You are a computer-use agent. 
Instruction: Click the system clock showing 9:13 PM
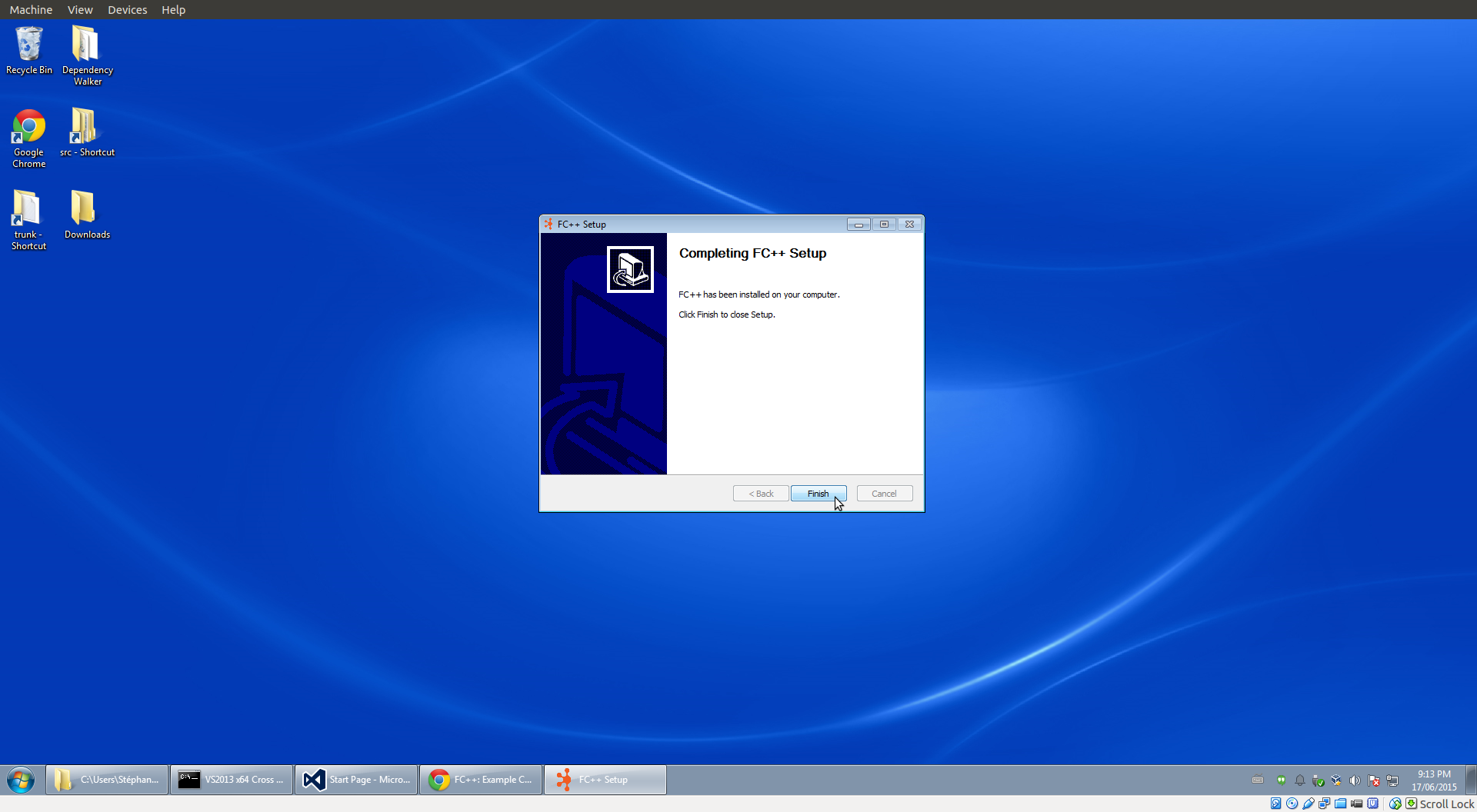tap(1434, 780)
